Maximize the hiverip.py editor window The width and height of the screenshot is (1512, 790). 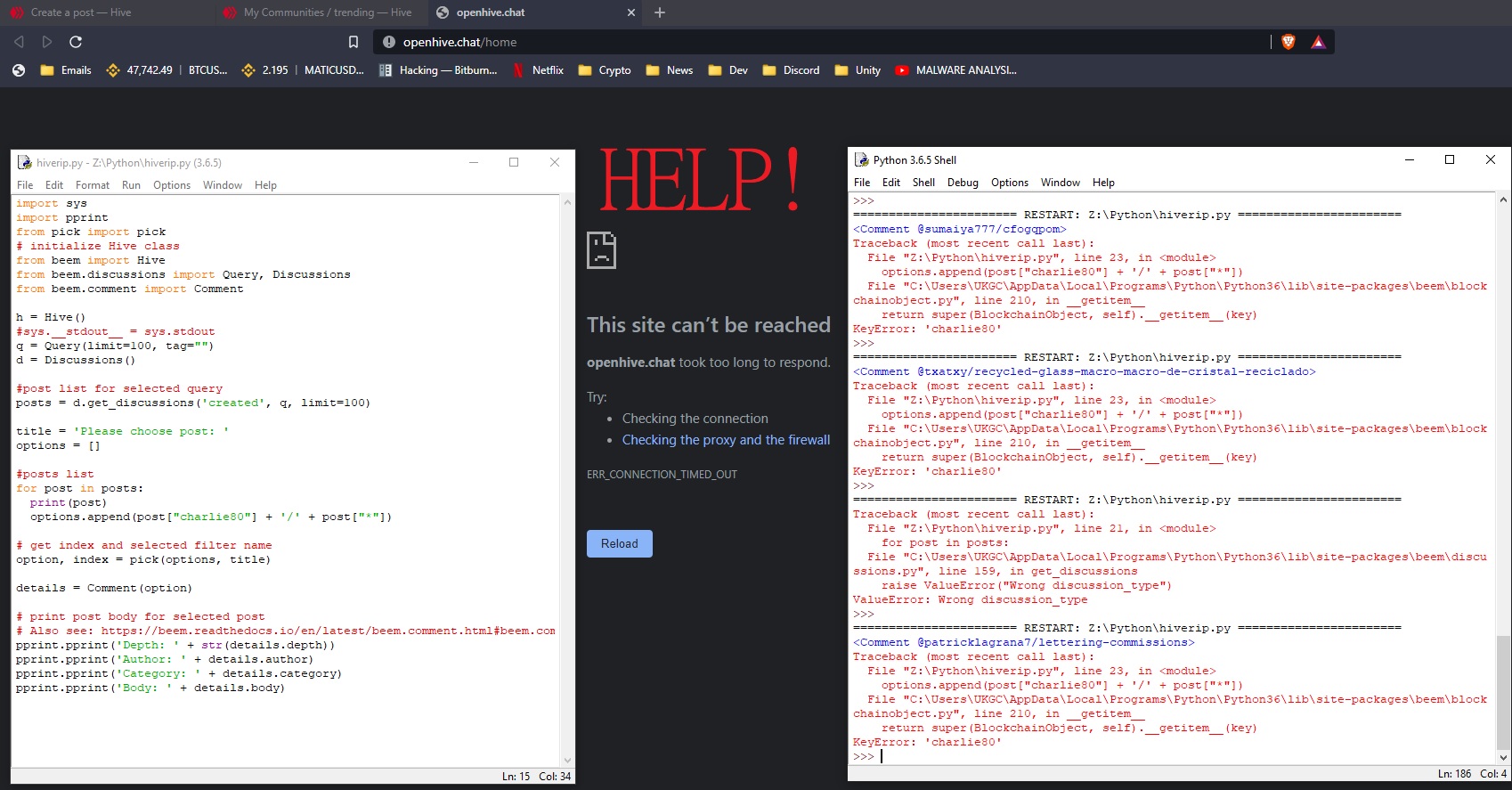514,162
